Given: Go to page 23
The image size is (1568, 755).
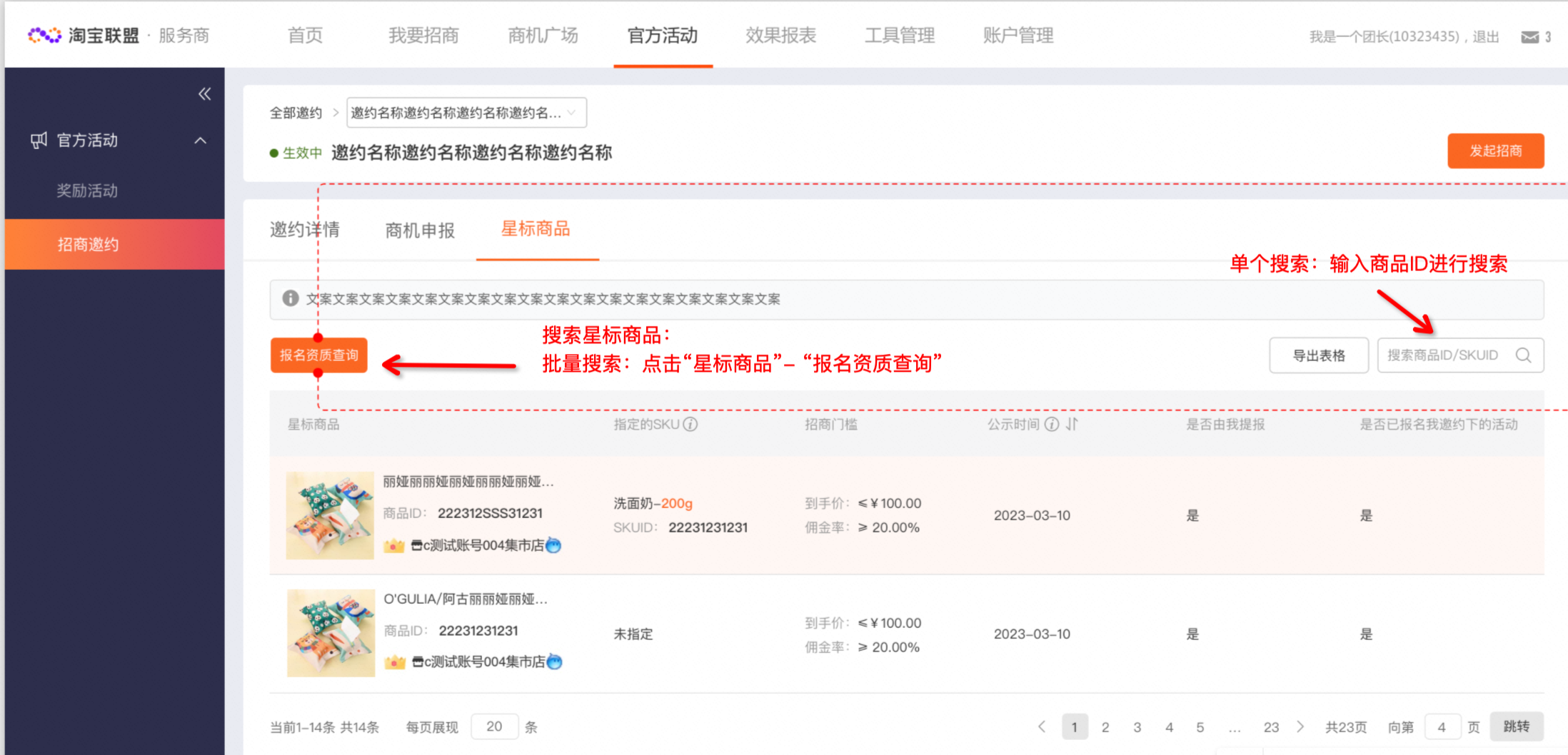Looking at the screenshot, I should (1271, 727).
